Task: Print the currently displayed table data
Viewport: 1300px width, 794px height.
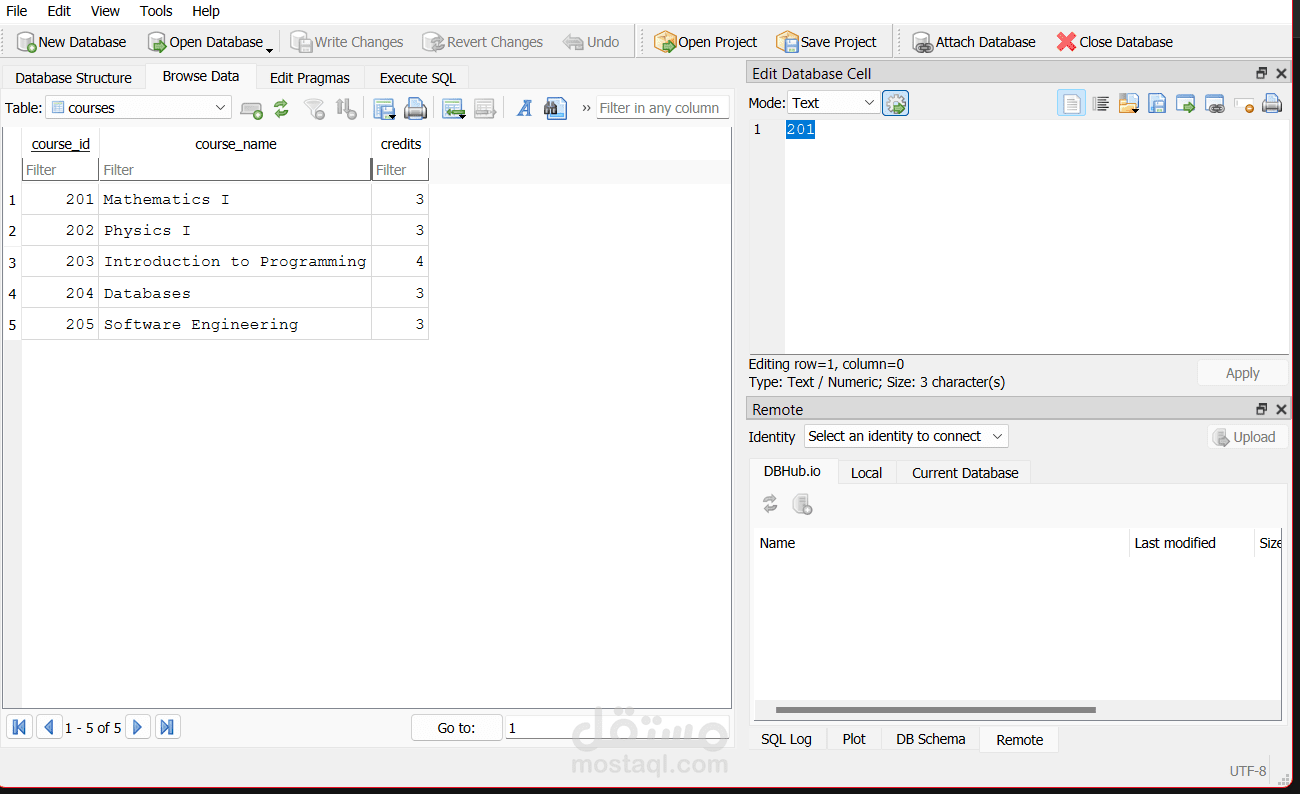Action: (x=415, y=108)
